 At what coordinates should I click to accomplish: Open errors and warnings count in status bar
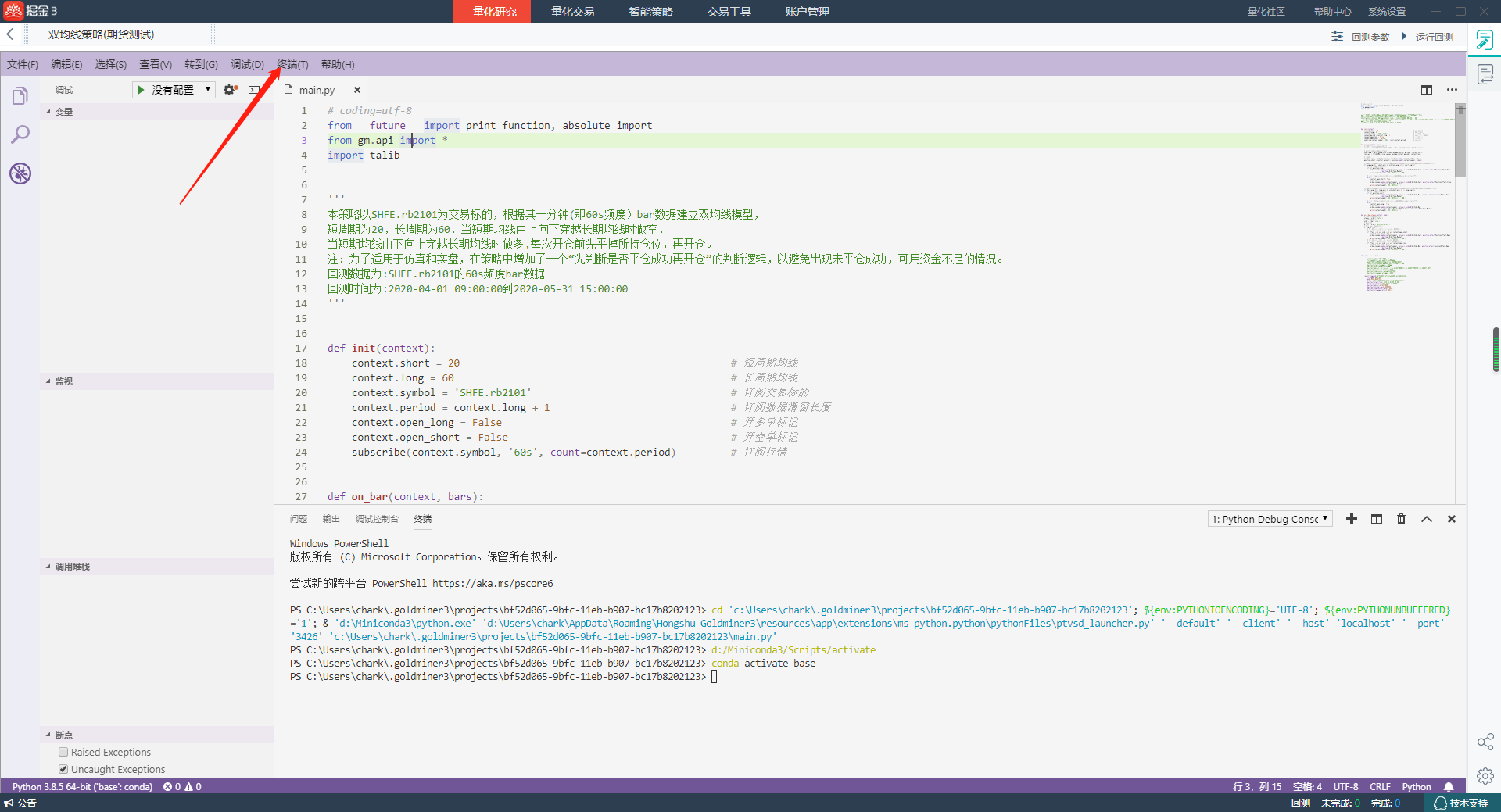coord(182,787)
